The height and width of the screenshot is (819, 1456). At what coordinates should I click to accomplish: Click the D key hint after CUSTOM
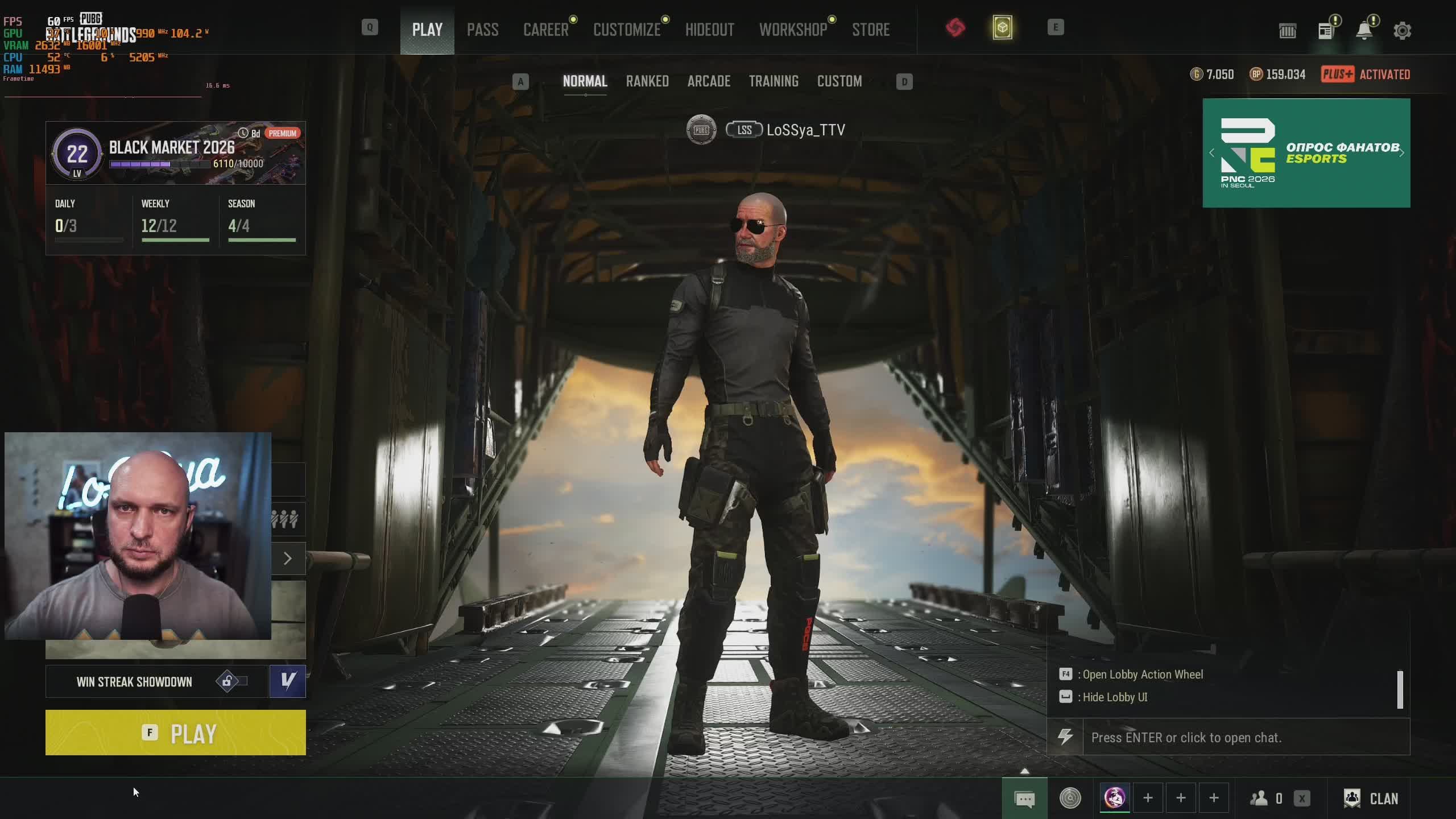coord(904,82)
